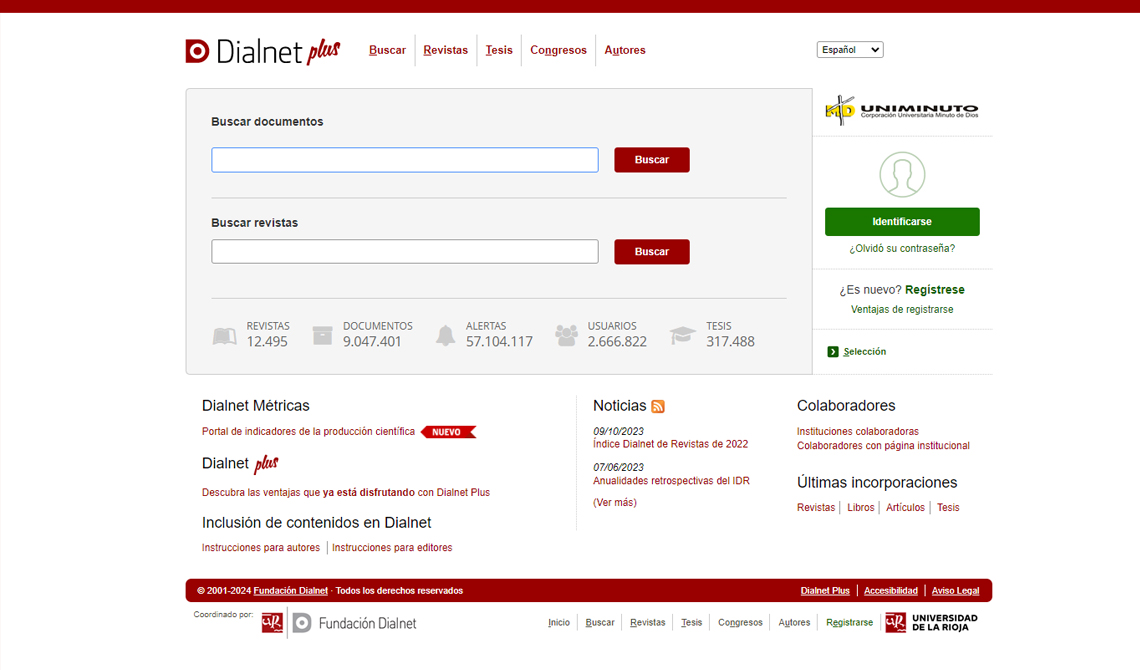
Task: Open Instrucciones para editores link
Action: 392,548
